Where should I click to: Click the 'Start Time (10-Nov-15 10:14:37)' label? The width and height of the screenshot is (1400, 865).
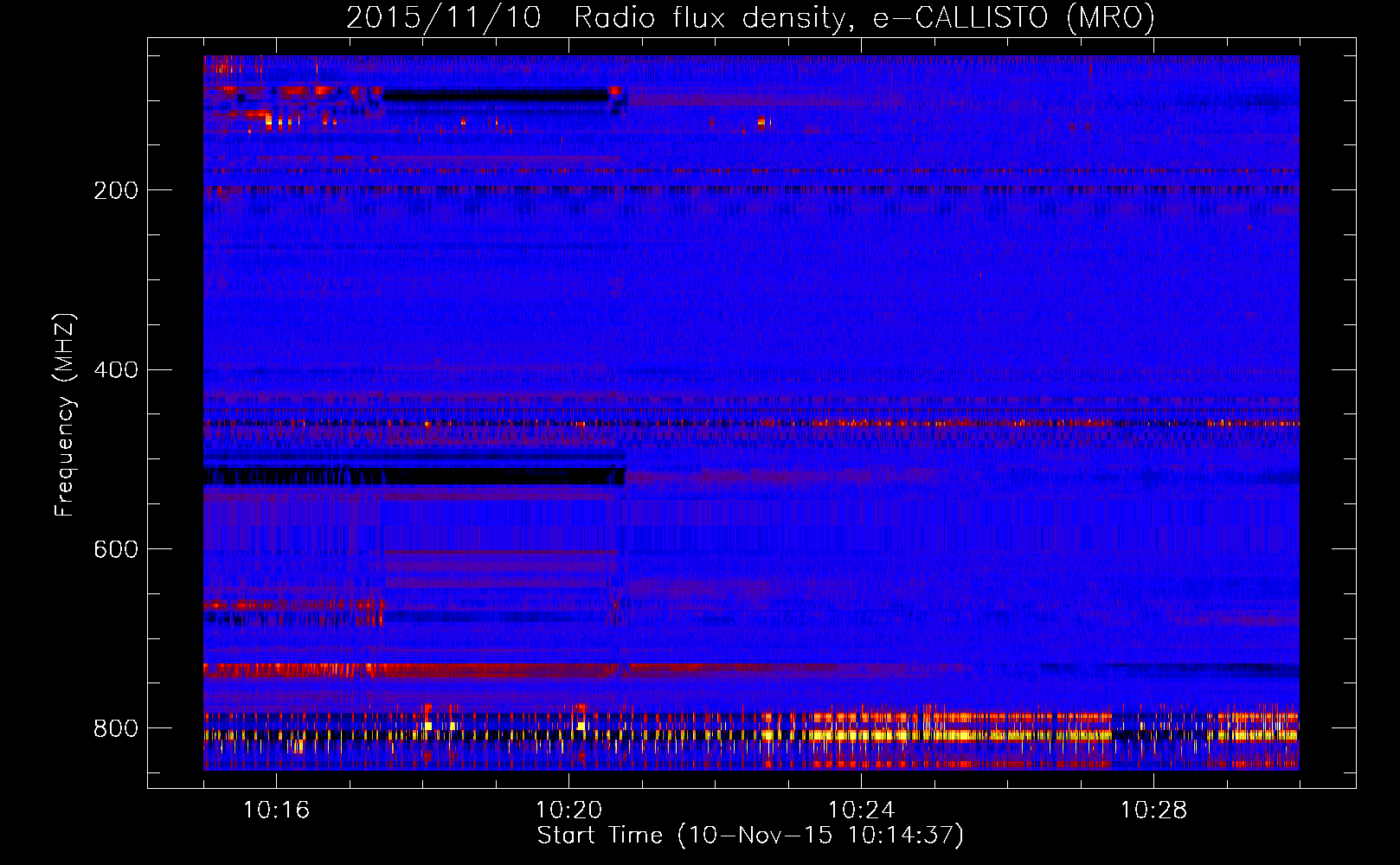pyautogui.click(x=750, y=836)
